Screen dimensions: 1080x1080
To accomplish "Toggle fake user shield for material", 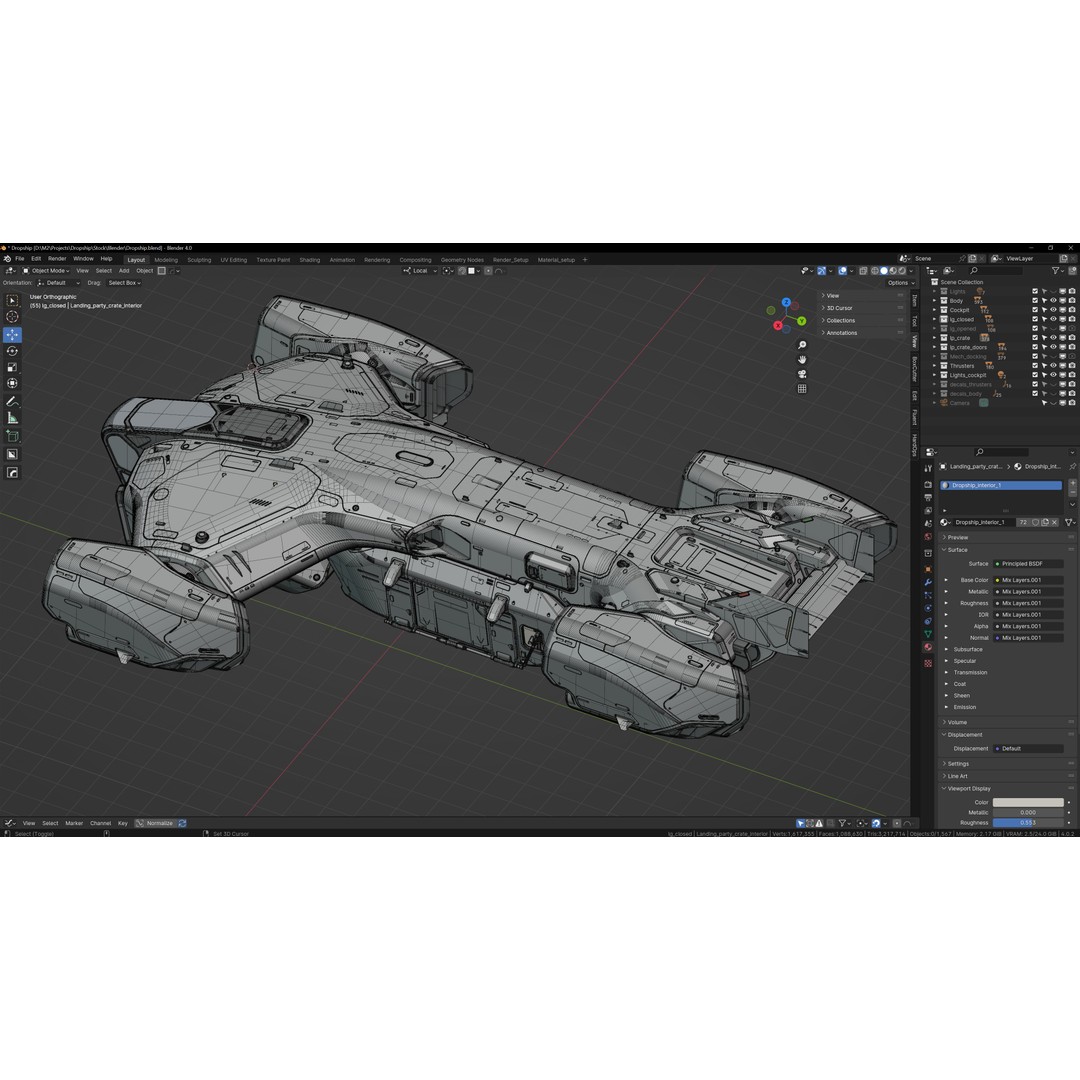I will point(1035,522).
